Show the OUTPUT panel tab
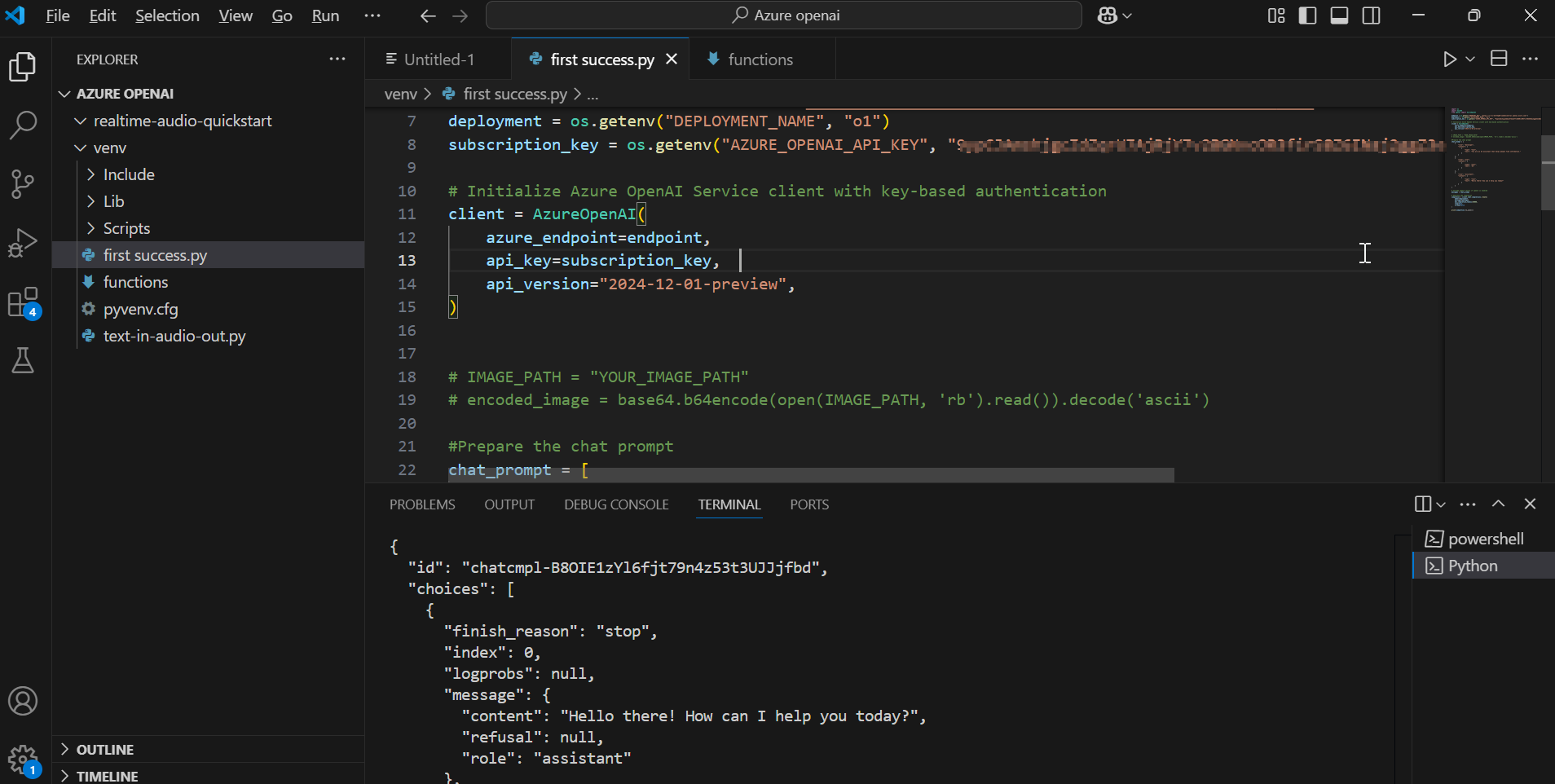 click(x=509, y=504)
